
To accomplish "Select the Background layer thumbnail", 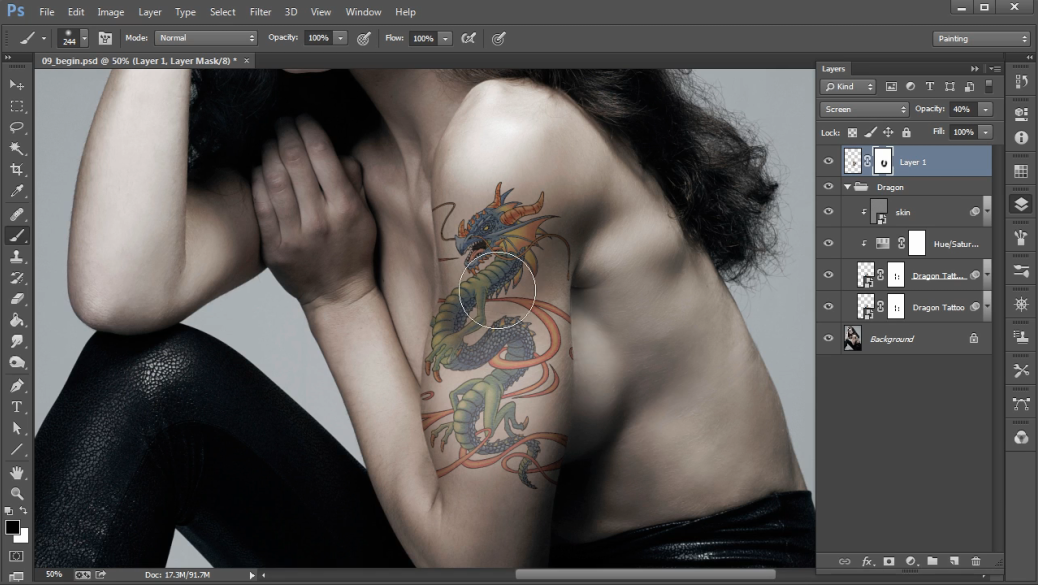I will point(853,338).
